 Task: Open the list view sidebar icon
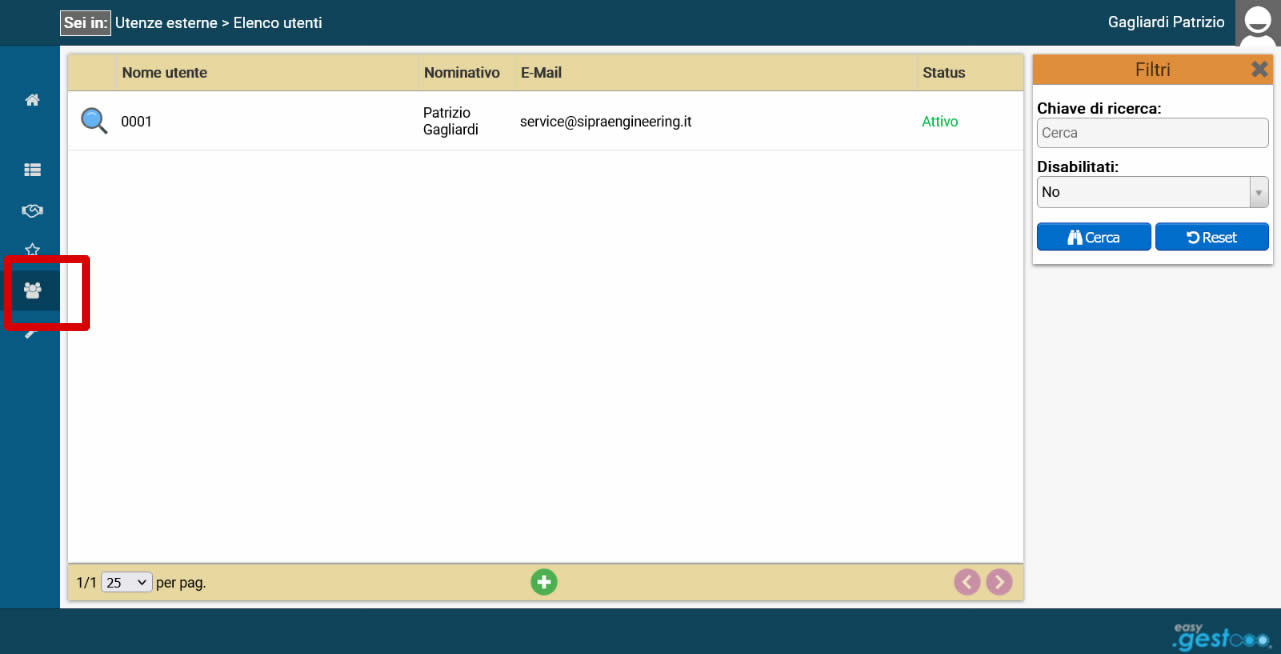[x=32, y=170]
